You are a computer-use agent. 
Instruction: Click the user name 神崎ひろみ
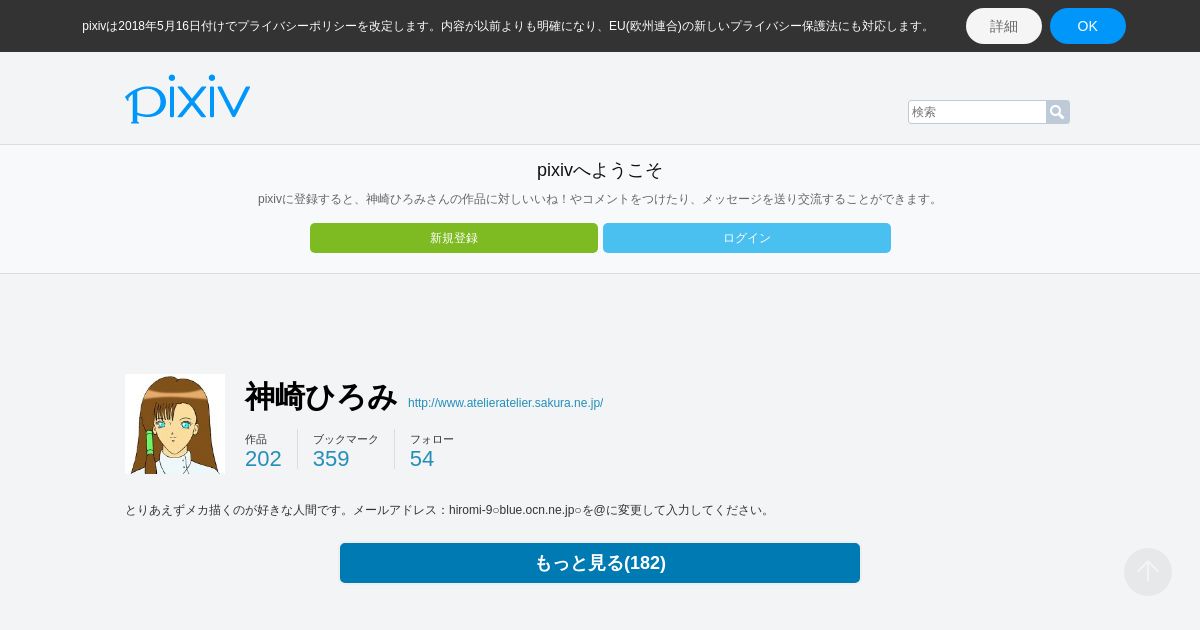(321, 396)
